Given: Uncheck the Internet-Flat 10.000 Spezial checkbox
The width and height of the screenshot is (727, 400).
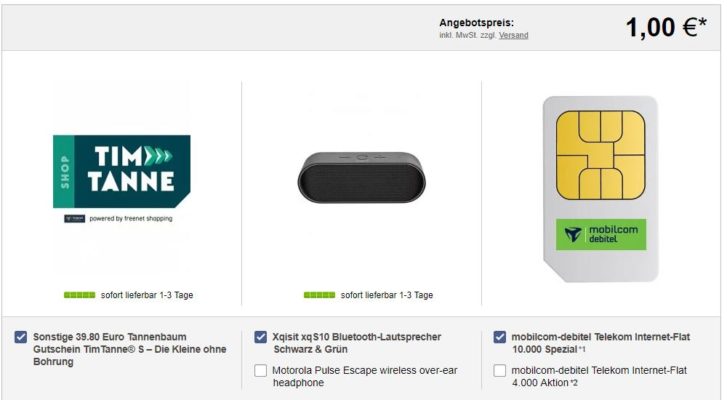Looking at the screenshot, I should 500,337.
